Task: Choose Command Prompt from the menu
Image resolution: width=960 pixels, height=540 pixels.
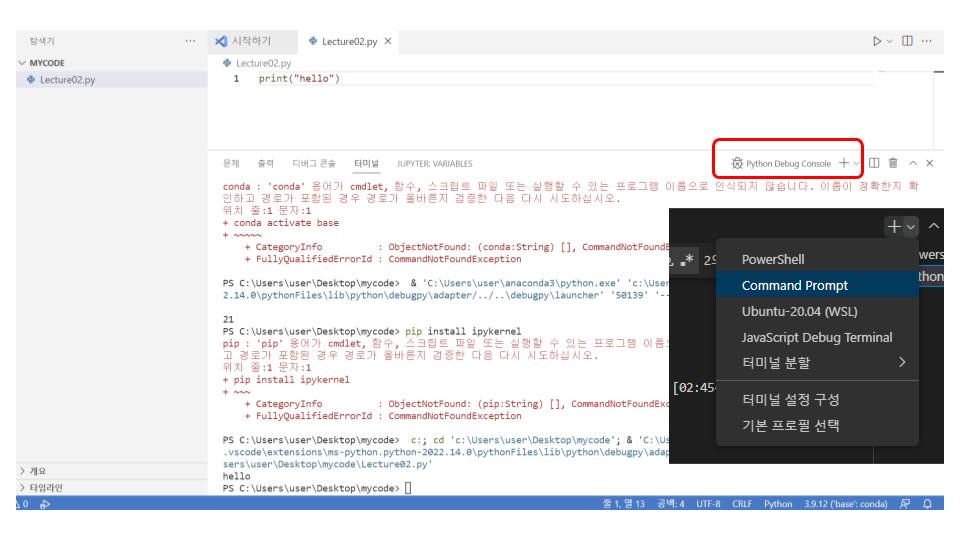Action: pyautogui.click(x=817, y=285)
